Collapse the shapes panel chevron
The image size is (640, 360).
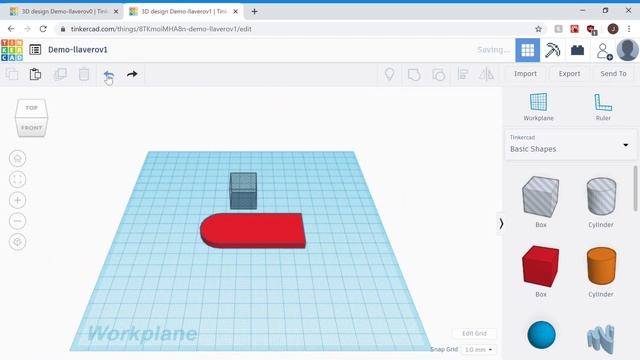pyautogui.click(x=501, y=224)
